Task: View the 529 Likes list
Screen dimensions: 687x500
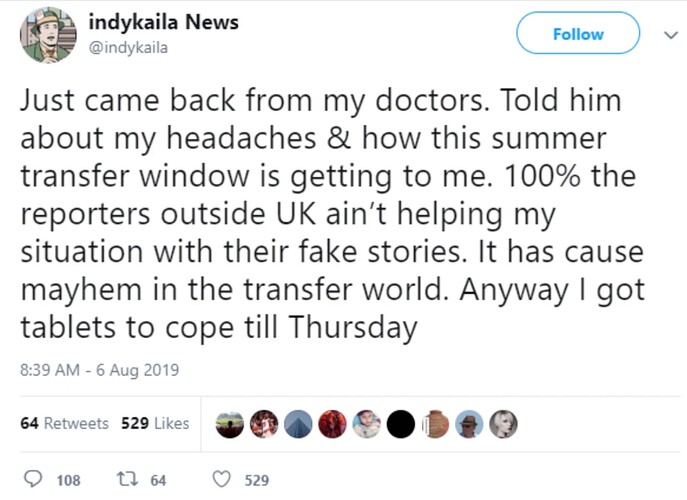Action: 155,423
